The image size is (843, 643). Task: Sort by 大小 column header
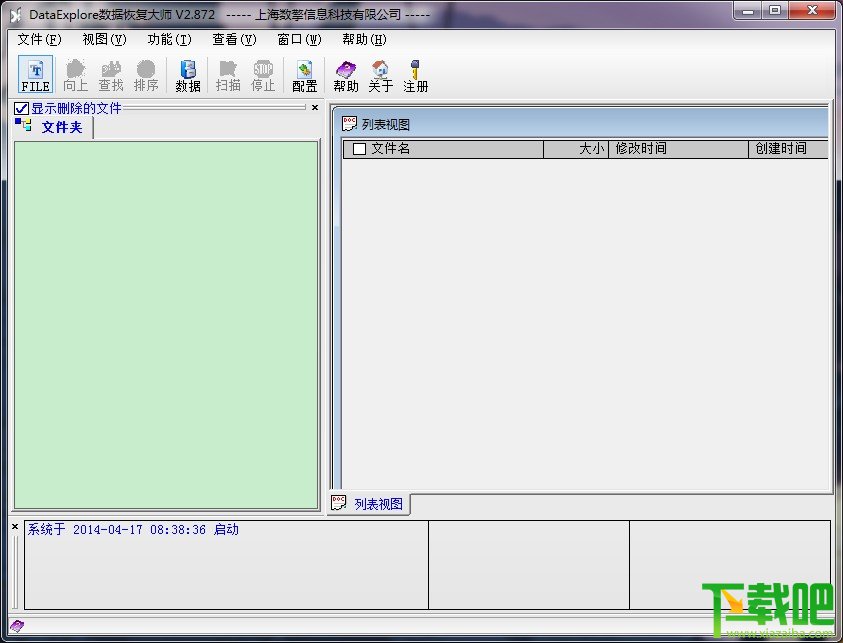coord(576,149)
